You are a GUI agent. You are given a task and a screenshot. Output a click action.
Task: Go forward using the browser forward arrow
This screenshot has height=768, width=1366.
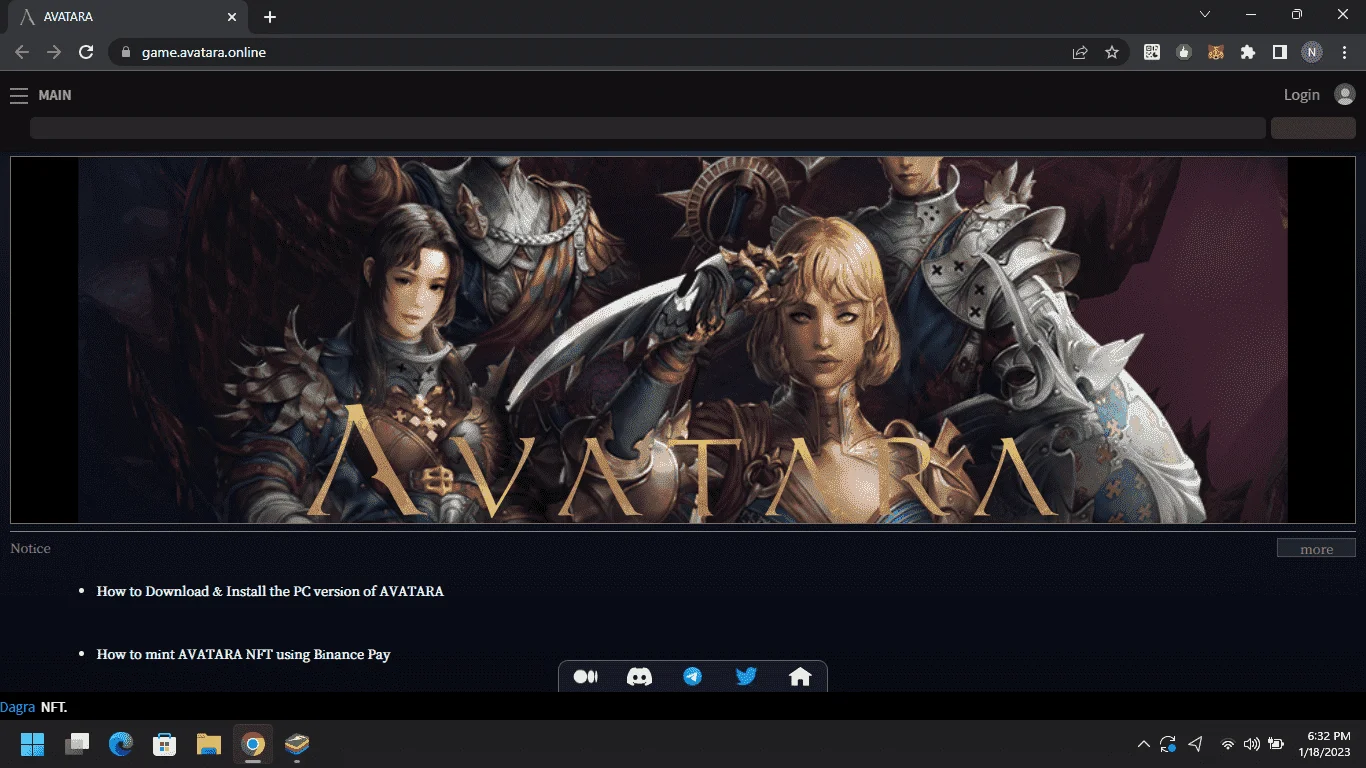(54, 52)
